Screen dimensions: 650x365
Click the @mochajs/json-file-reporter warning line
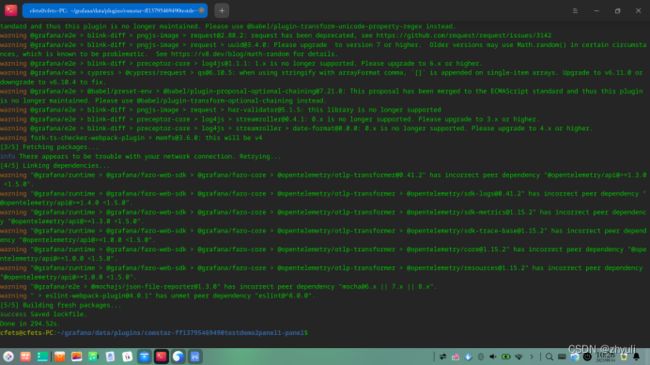pyautogui.click(x=218, y=287)
